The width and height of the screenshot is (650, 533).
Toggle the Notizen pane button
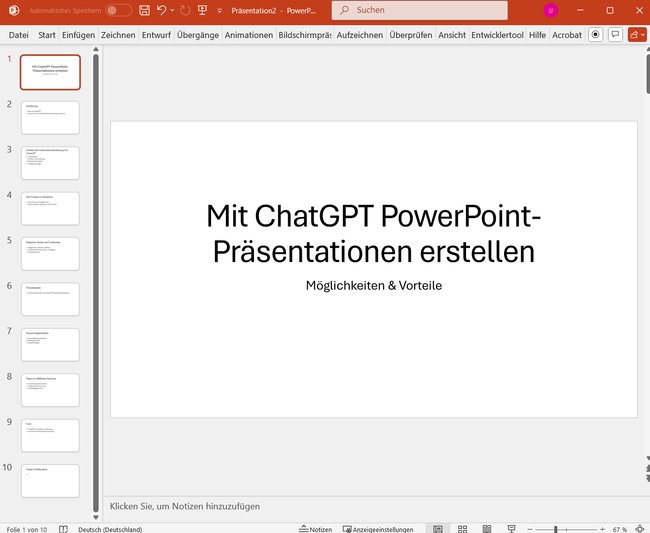pos(315,529)
